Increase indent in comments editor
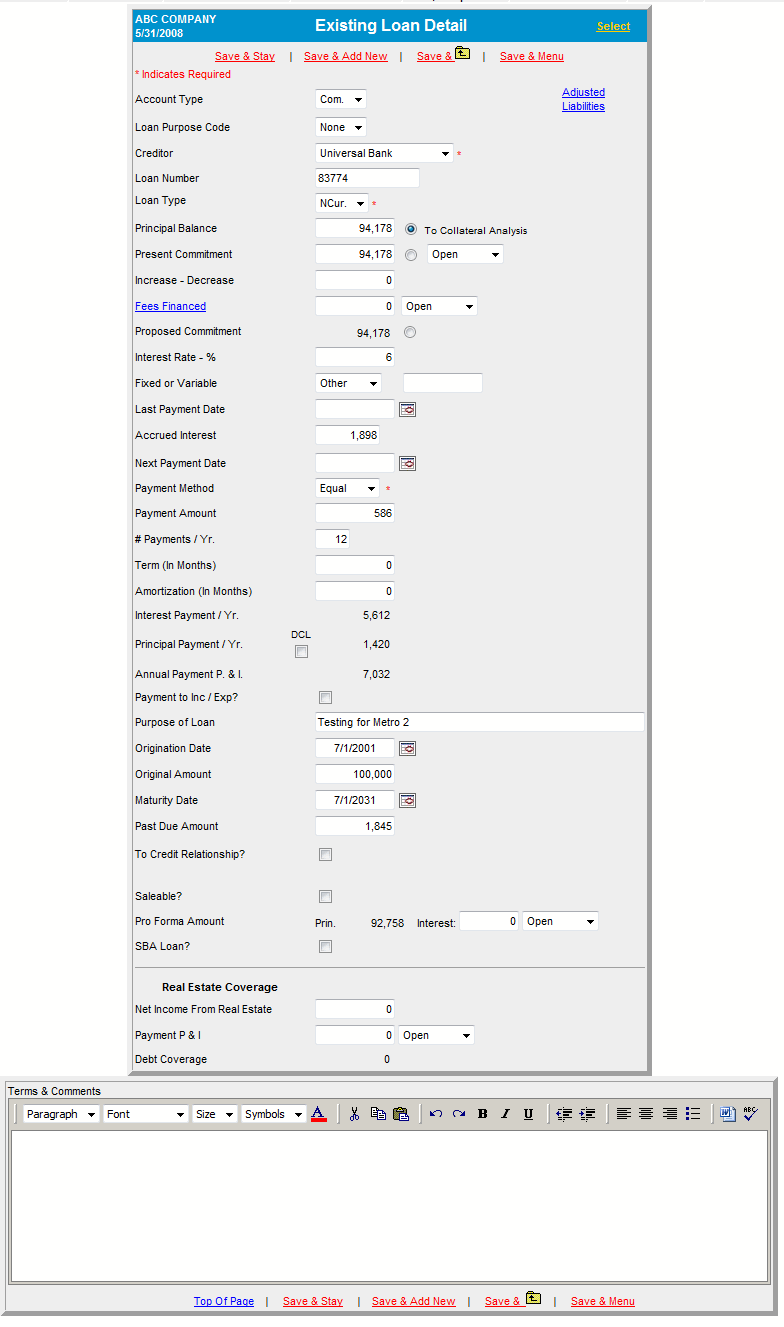 coord(587,1113)
